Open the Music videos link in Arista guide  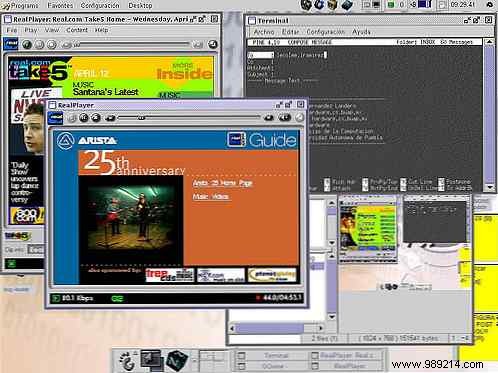pos(211,197)
